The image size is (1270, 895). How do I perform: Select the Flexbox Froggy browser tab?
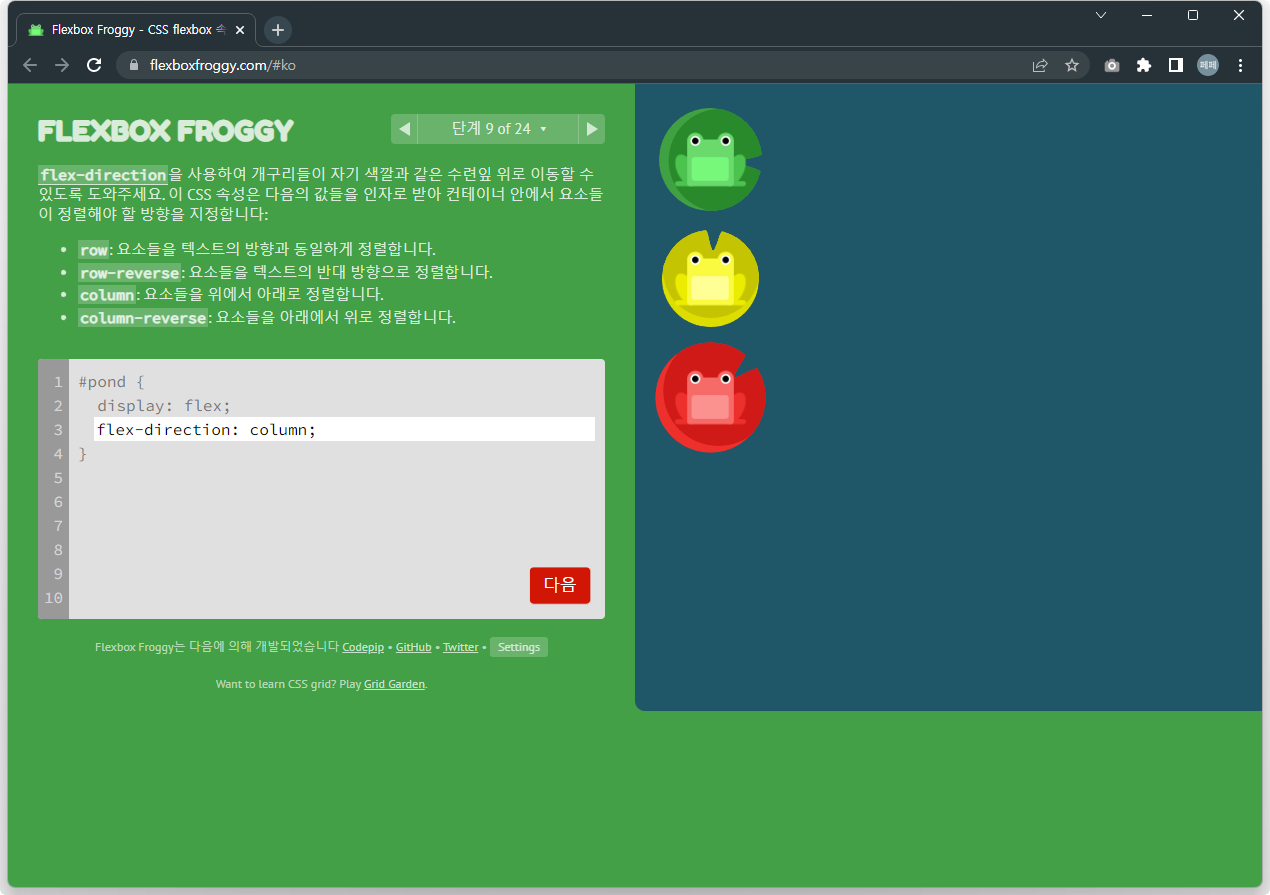coord(136,30)
